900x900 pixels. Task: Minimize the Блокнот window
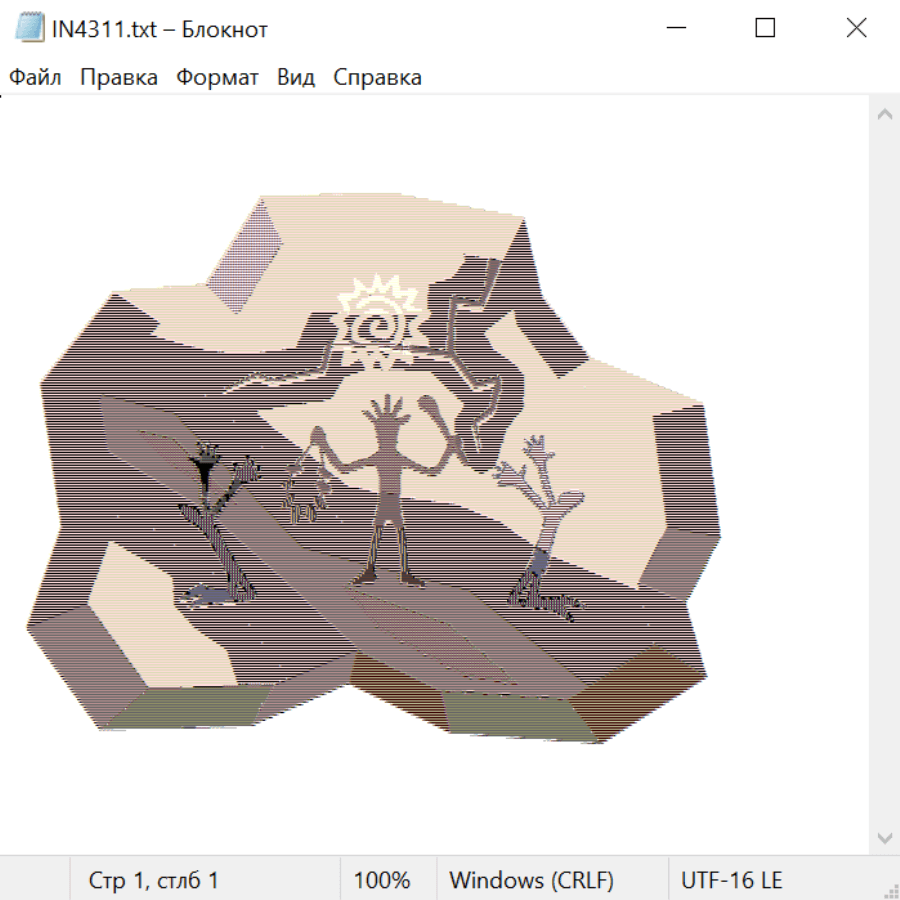pos(674,29)
